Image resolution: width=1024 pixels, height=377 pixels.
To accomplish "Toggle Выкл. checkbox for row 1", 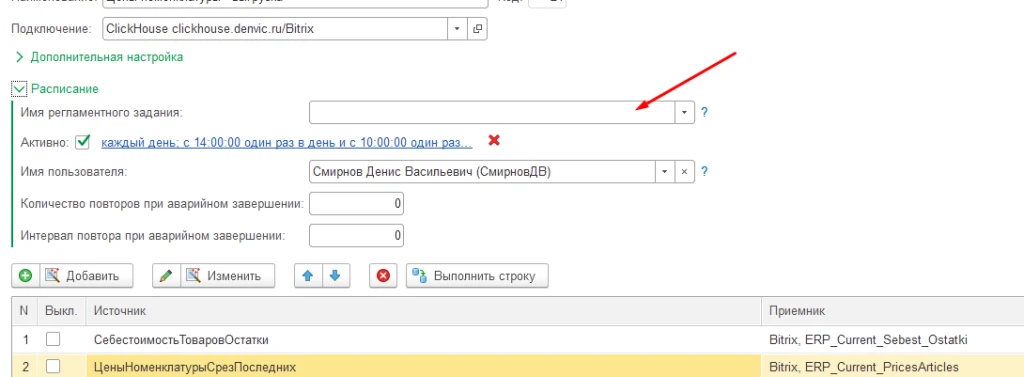I will point(53,339).
